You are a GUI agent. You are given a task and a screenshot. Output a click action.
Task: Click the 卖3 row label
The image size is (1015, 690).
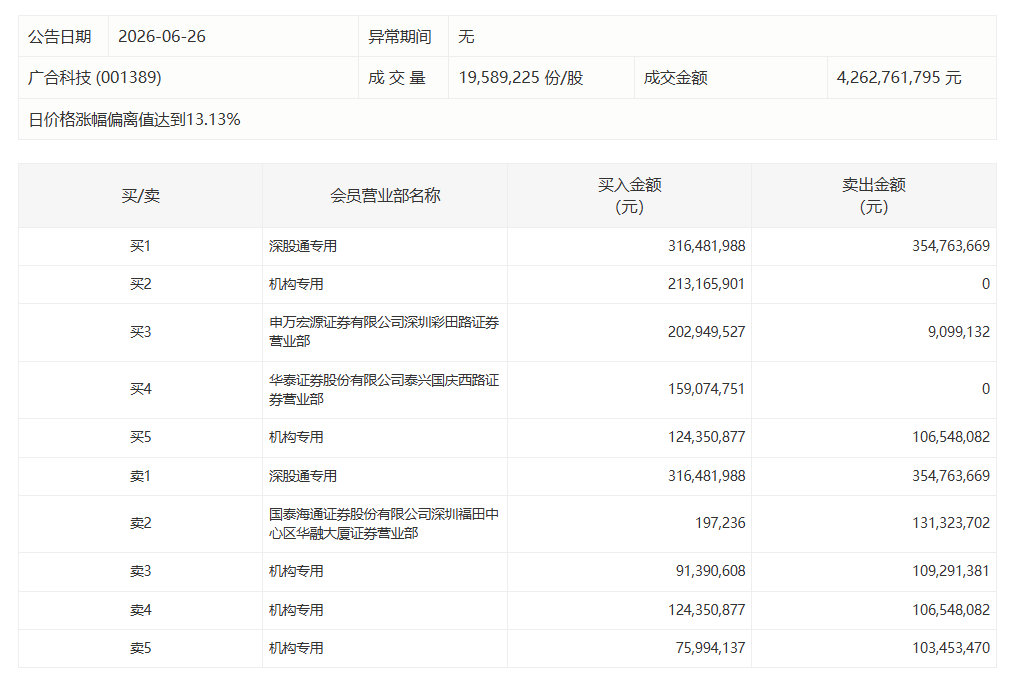coord(140,572)
